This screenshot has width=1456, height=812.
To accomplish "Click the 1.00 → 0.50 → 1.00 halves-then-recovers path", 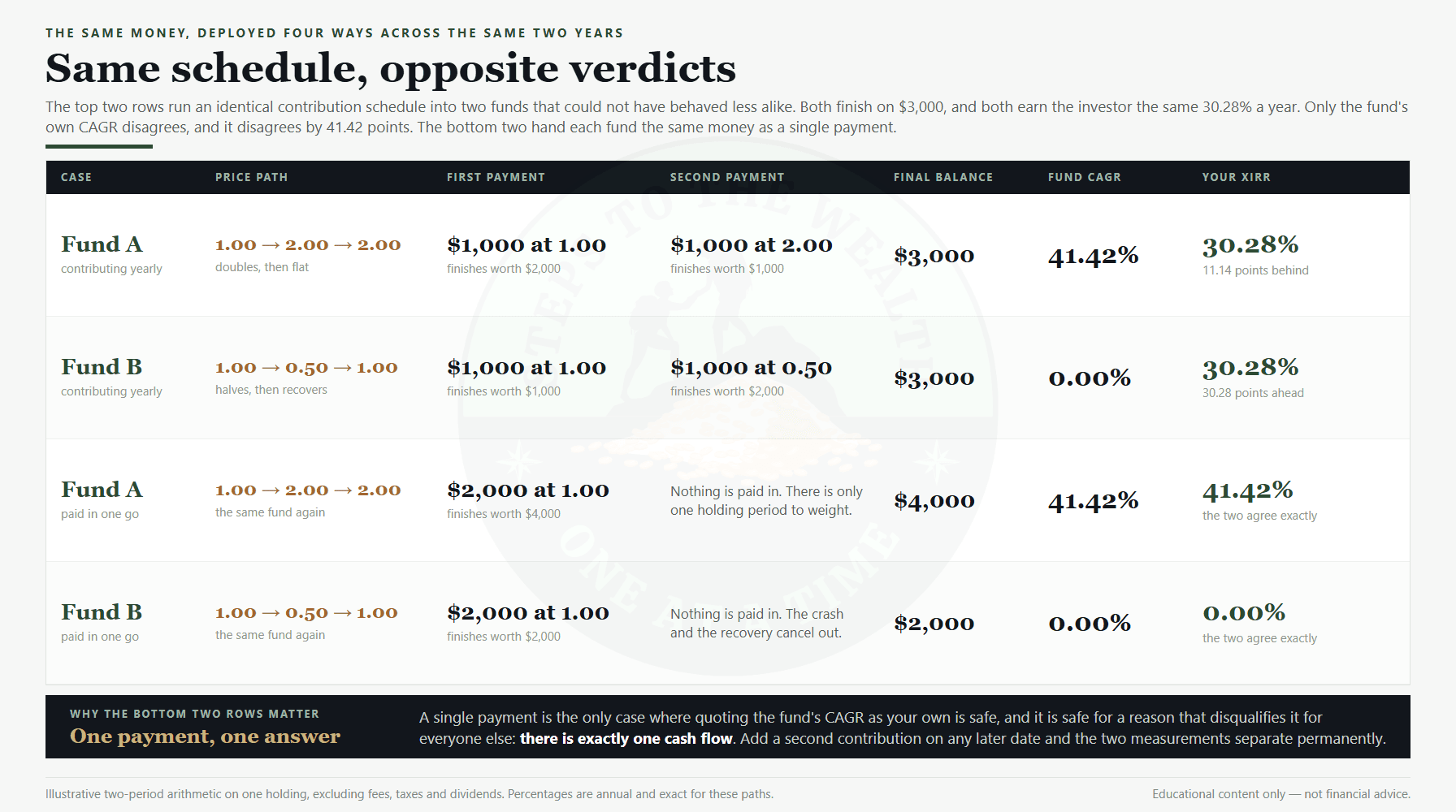I will click(x=306, y=368).
